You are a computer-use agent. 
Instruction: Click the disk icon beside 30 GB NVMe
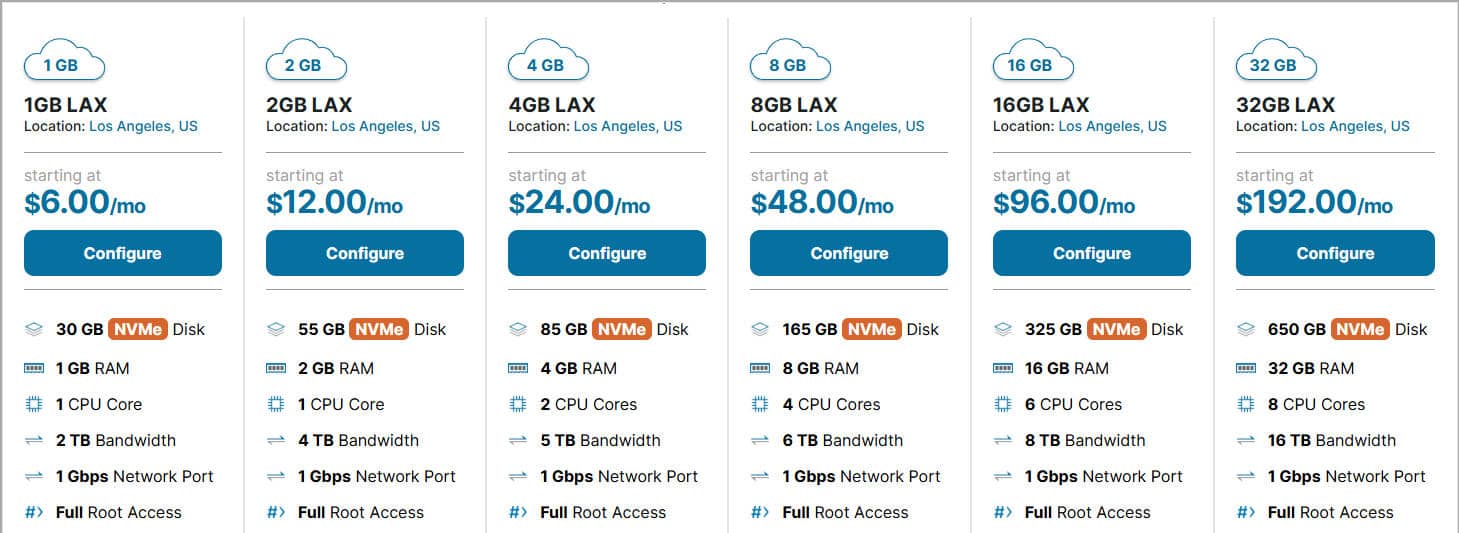point(34,329)
